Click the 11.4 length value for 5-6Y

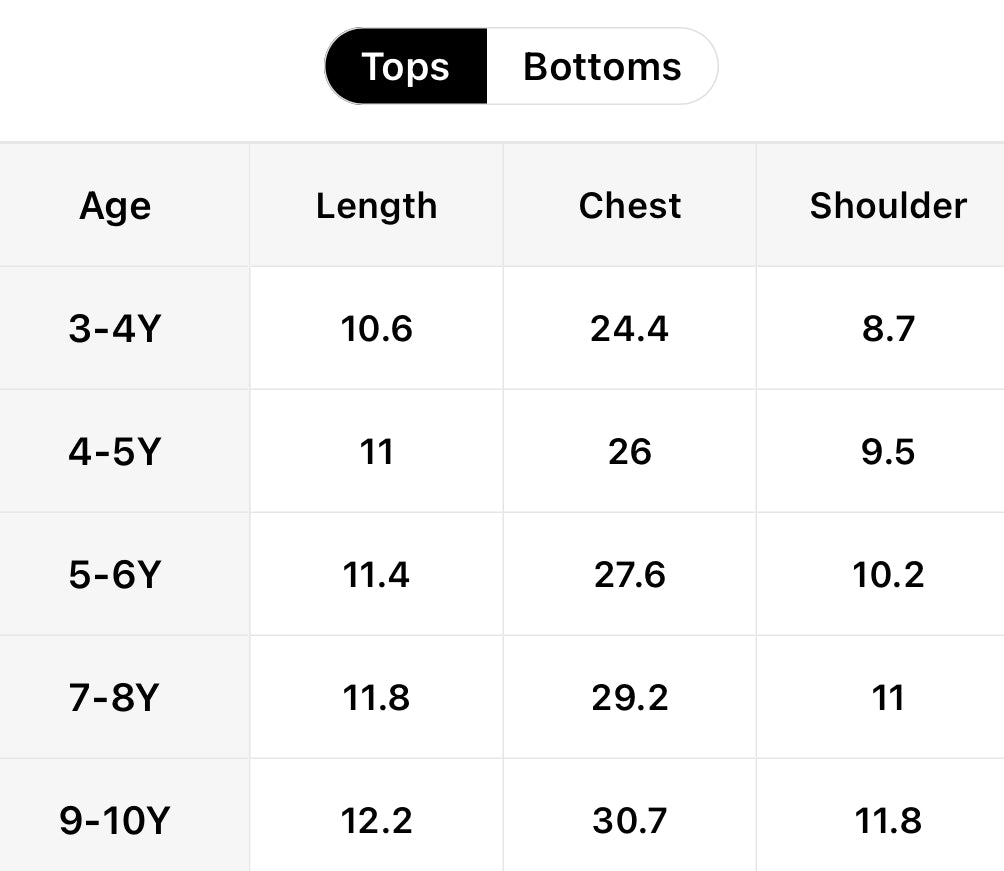pyautogui.click(x=377, y=575)
